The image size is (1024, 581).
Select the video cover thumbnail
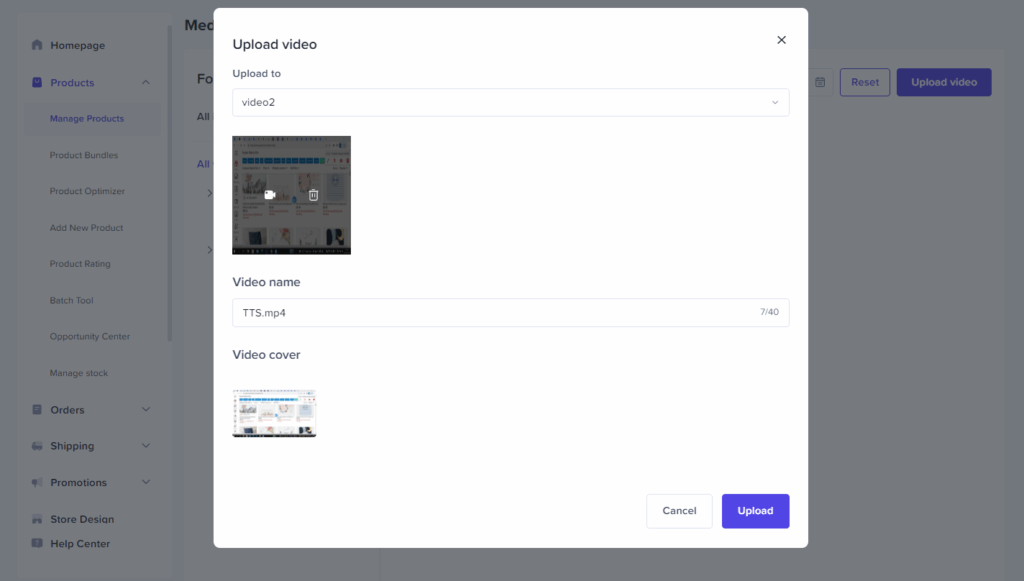click(274, 412)
